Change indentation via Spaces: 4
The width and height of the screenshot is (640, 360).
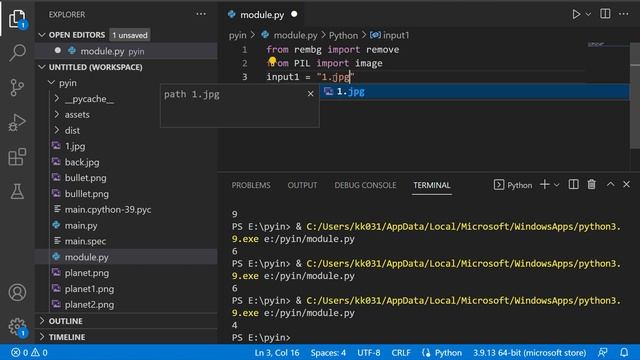328,353
